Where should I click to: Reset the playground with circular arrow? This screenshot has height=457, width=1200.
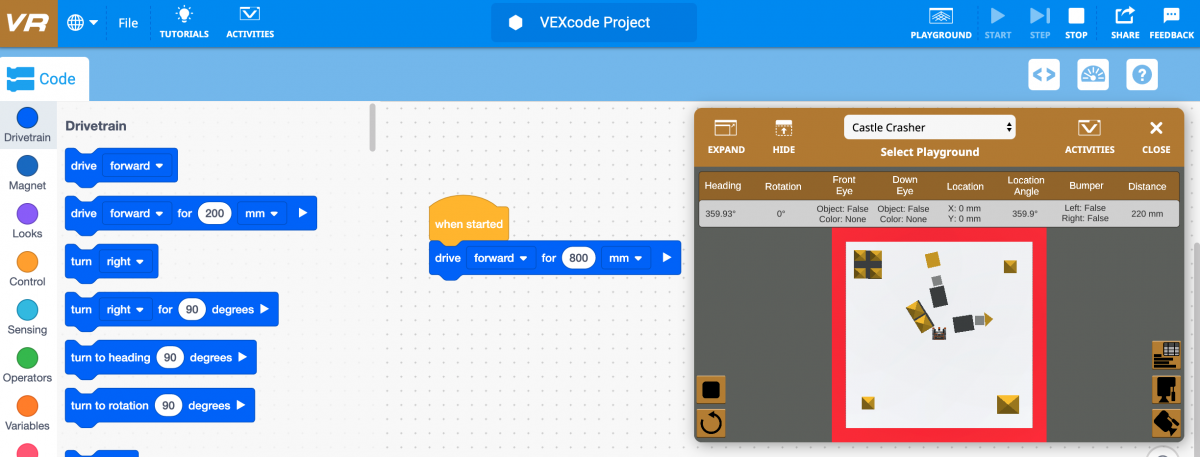pos(711,423)
